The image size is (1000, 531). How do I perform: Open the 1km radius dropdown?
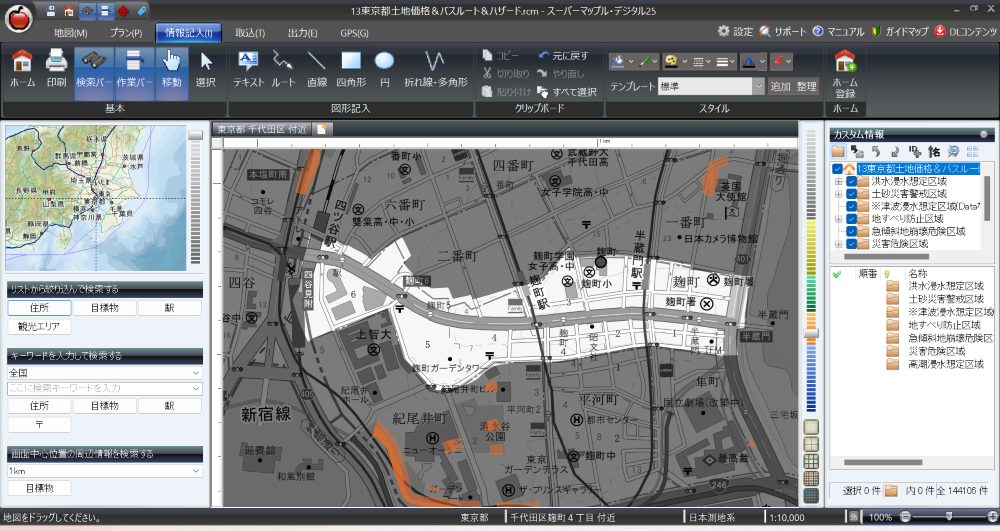coord(196,471)
